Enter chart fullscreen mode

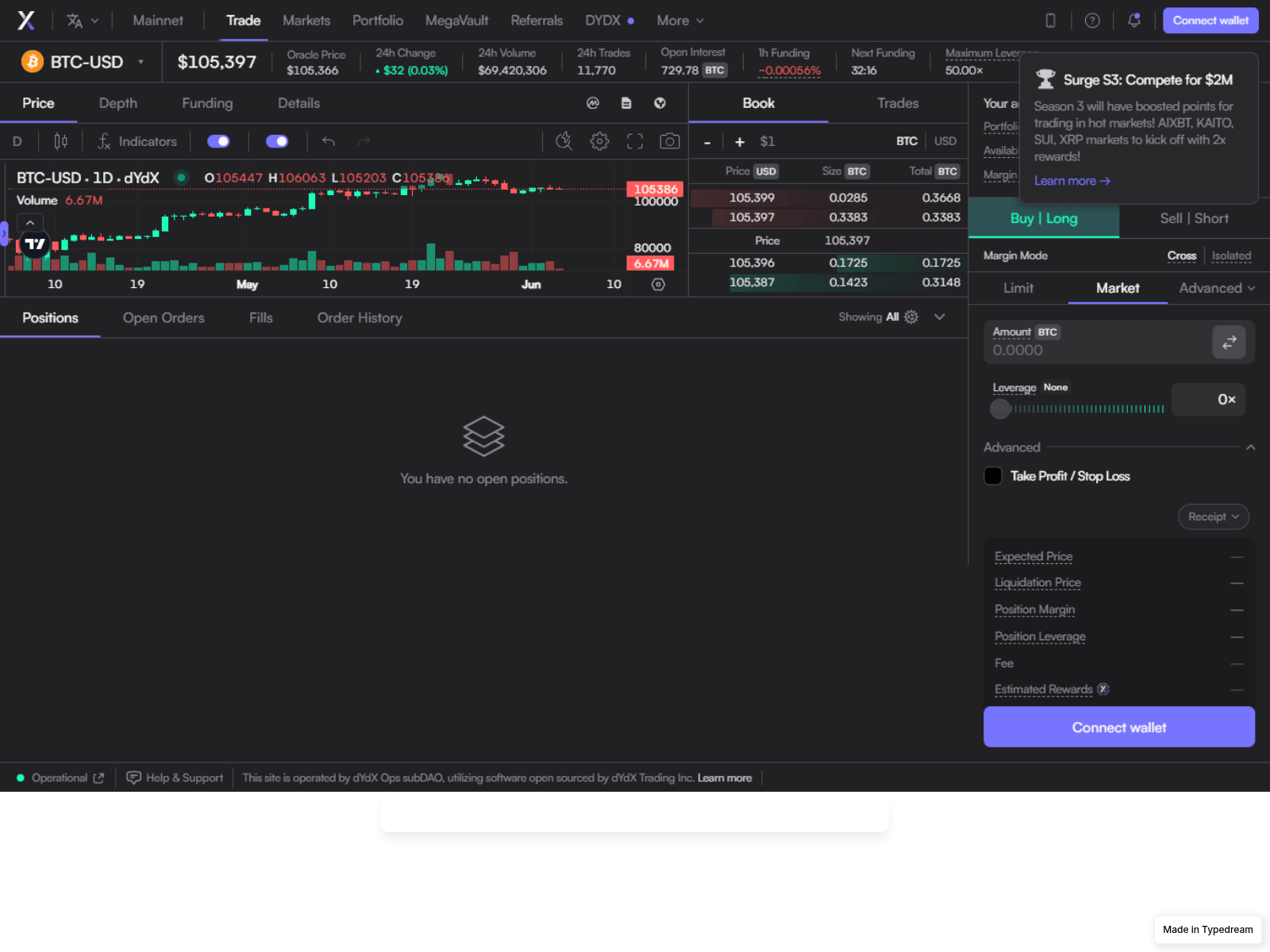point(635,141)
